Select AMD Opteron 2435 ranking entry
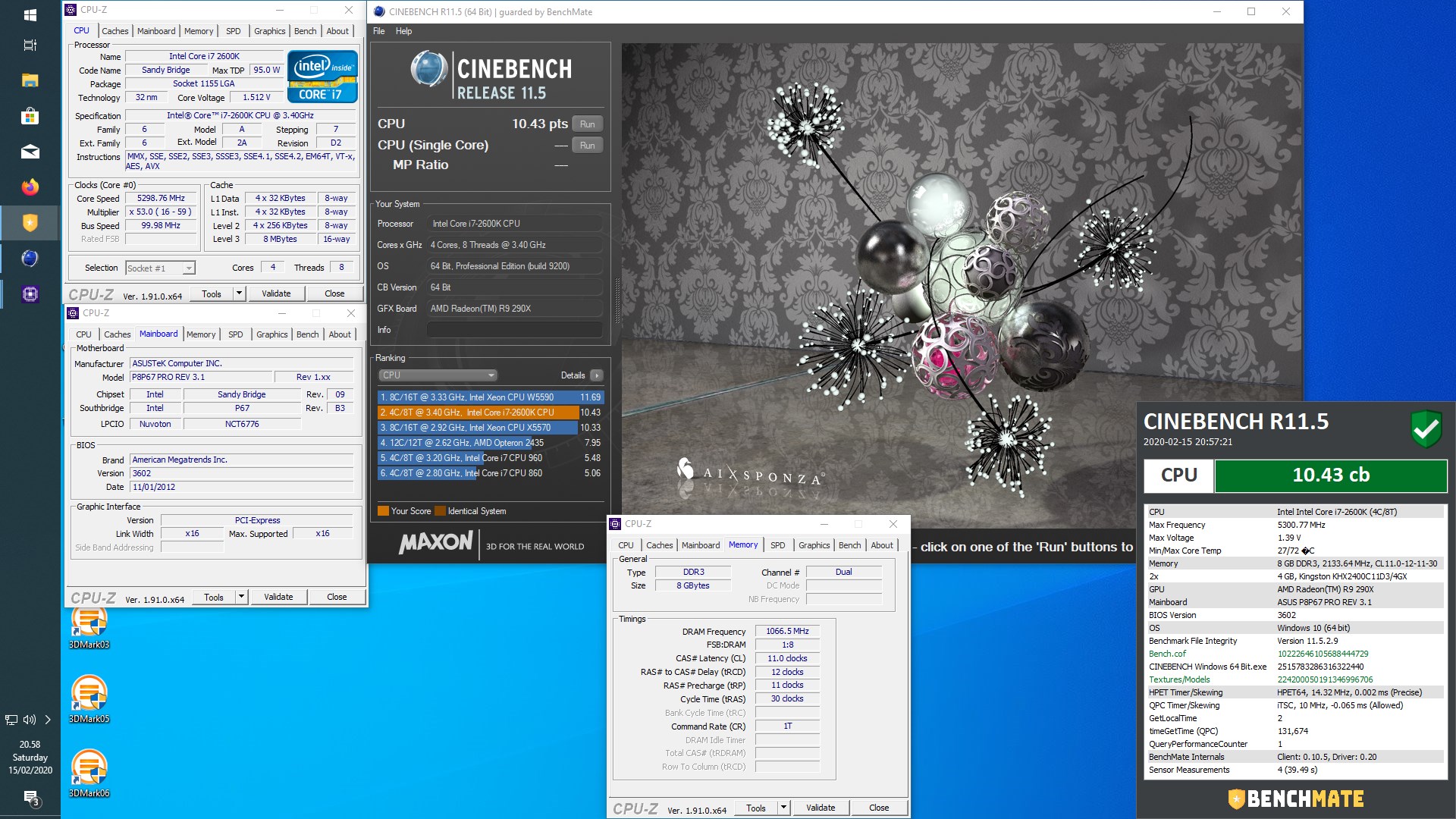This screenshot has width=1456, height=819. click(490, 443)
